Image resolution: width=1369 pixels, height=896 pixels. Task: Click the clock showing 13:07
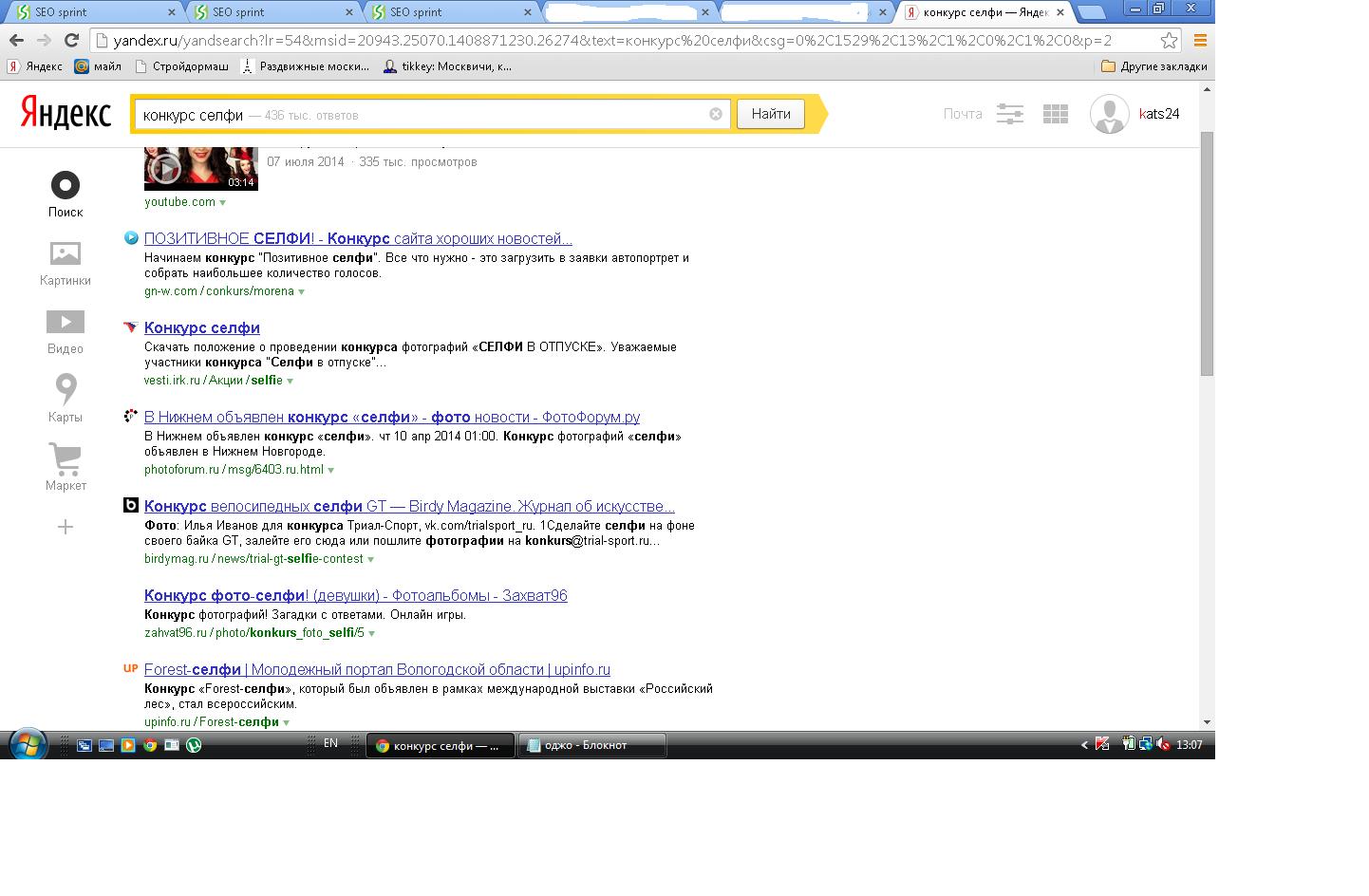1190,745
